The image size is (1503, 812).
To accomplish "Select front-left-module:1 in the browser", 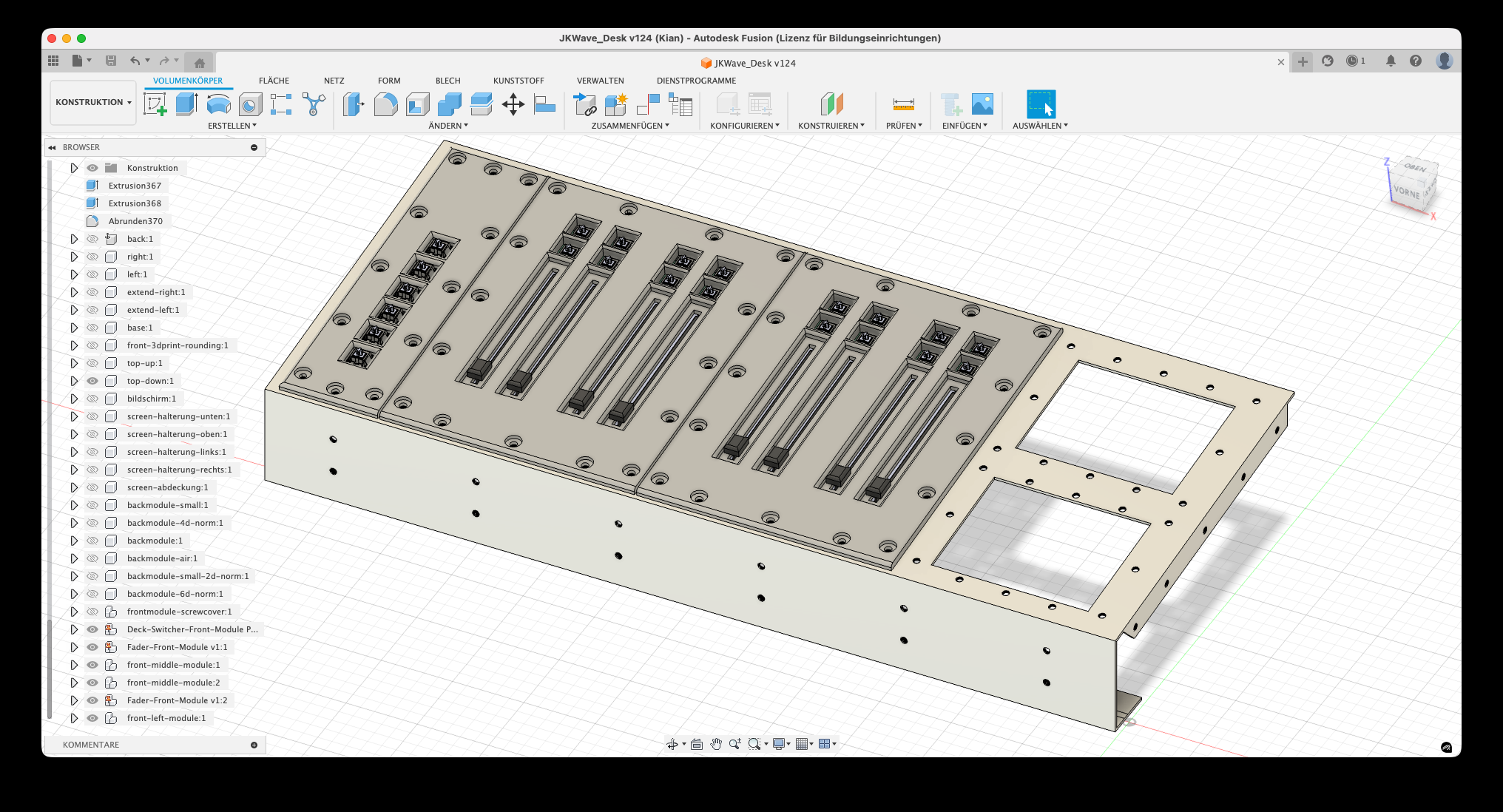I will [166, 718].
